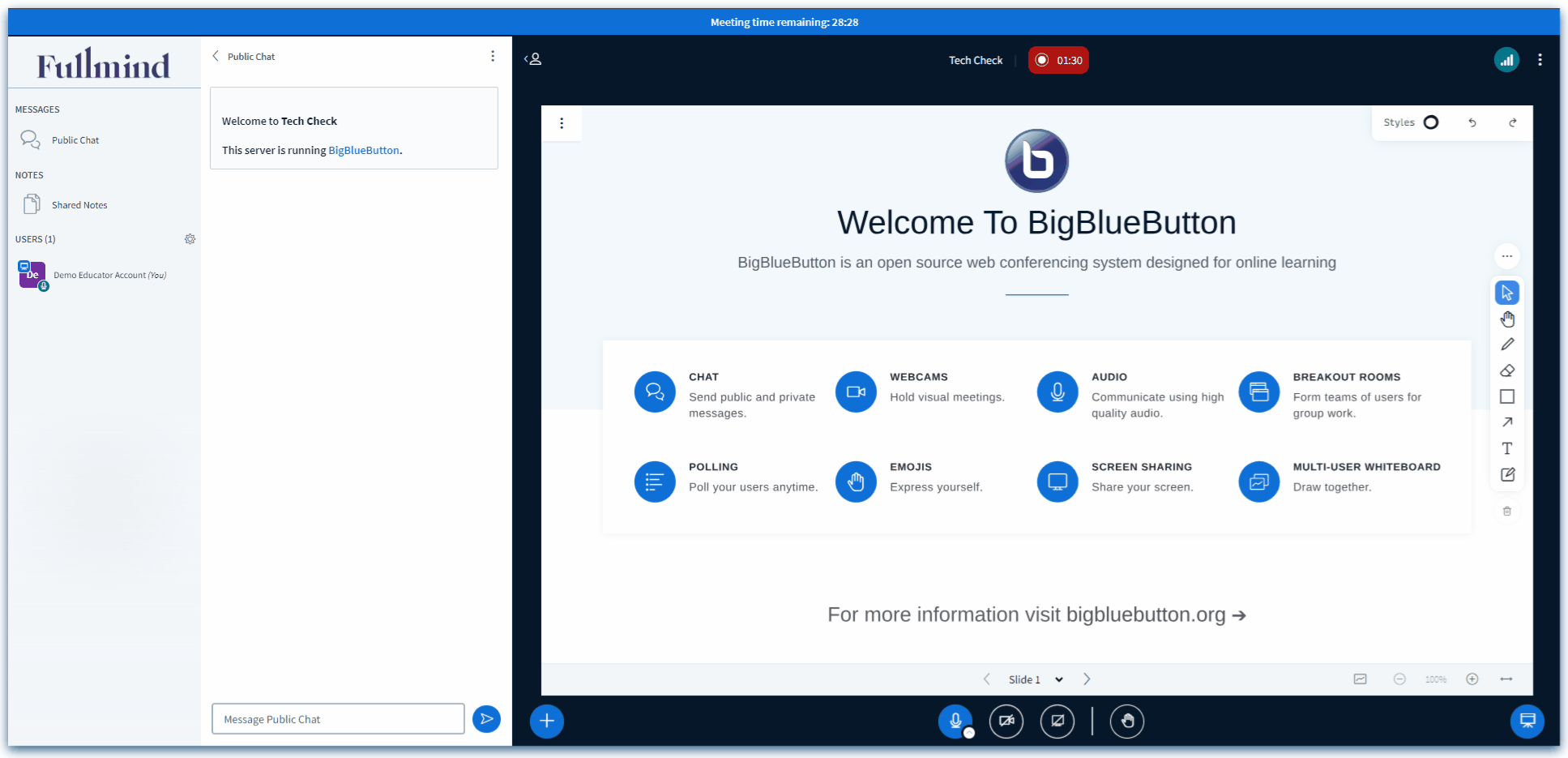Viewport: 1568px width, 758px height.
Task: Open the Slide 1 dropdown
Action: [x=1036, y=679]
